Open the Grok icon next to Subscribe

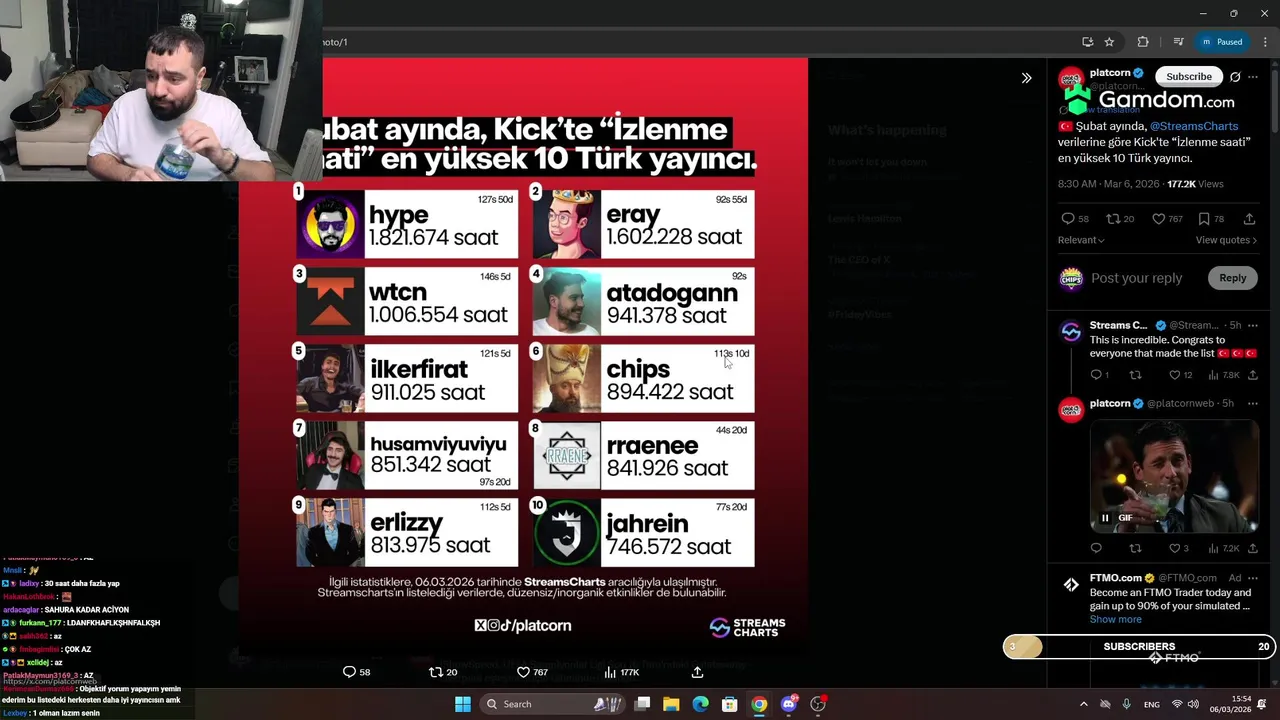click(1235, 77)
